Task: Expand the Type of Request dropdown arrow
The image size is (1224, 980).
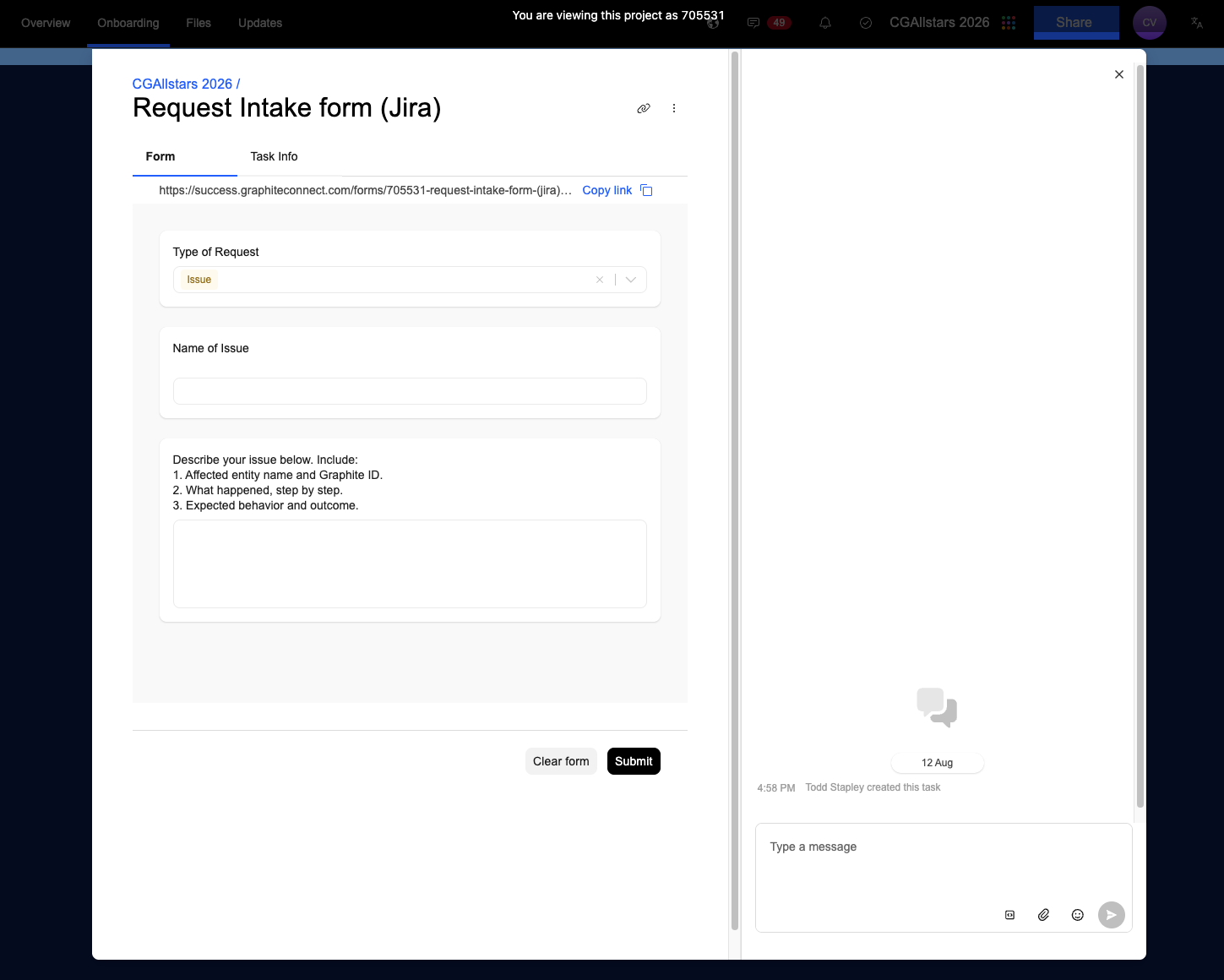Action: [631, 280]
